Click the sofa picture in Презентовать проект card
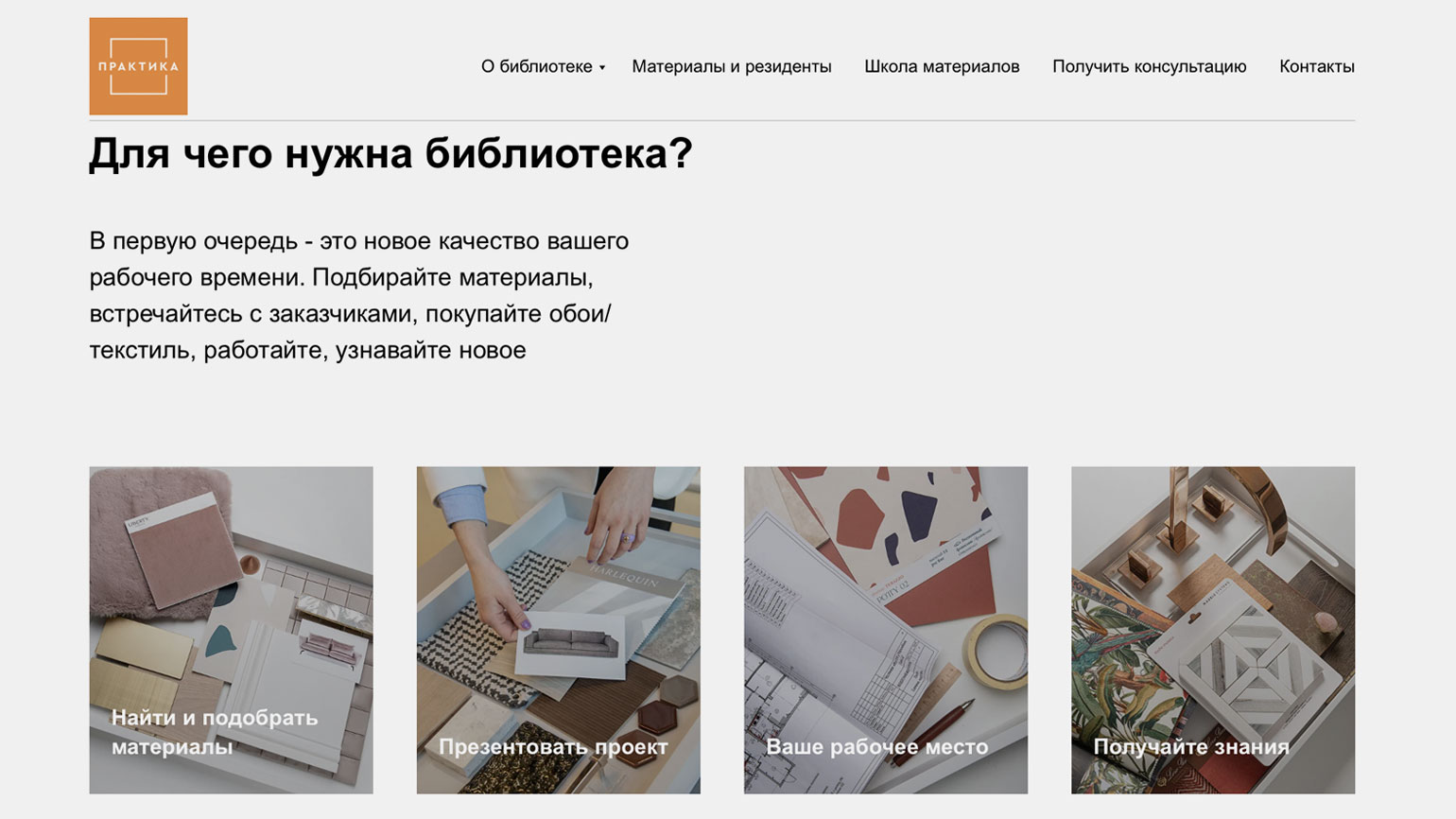The image size is (1456, 819). pyautogui.click(x=570, y=643)
